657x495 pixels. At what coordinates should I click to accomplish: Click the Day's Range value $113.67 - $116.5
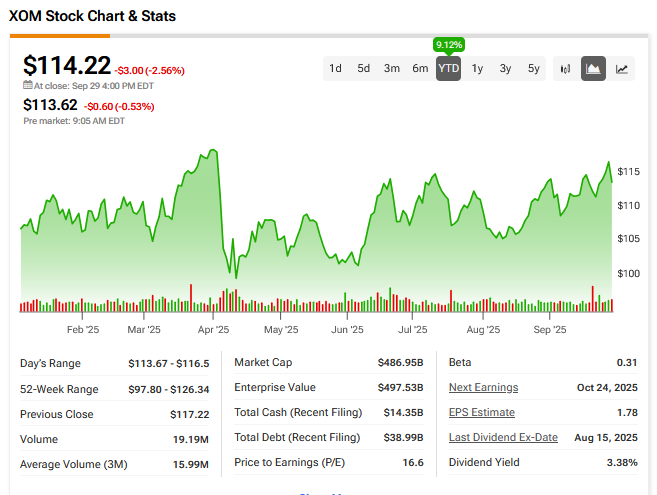[x=168, y=363]
